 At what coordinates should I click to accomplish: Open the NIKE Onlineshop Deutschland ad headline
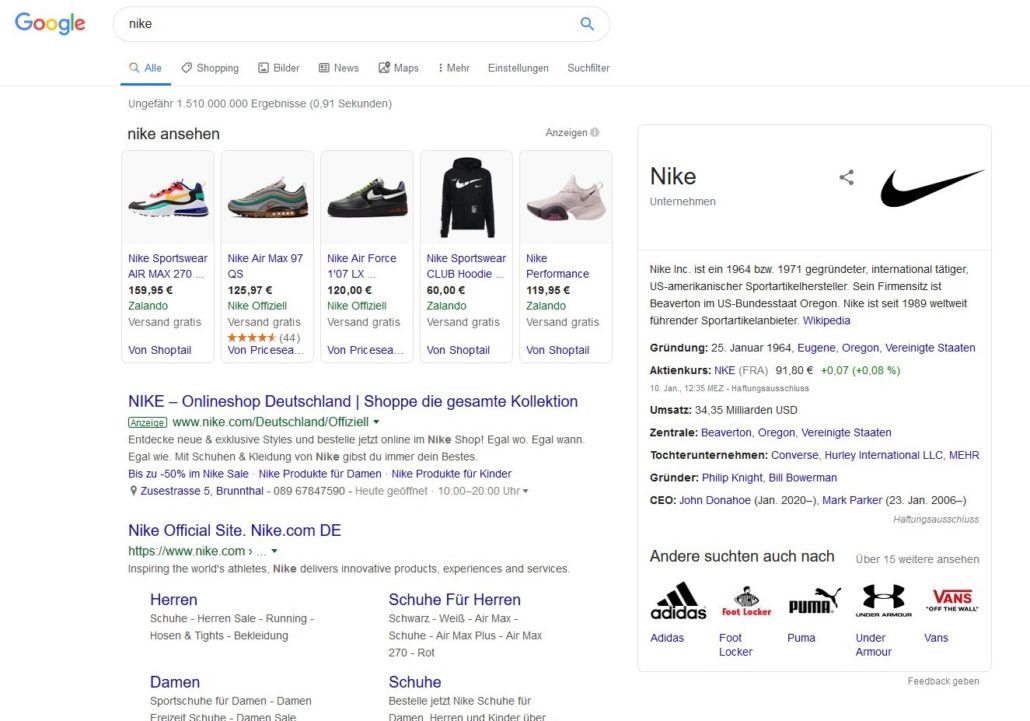[x=353, y=401]
